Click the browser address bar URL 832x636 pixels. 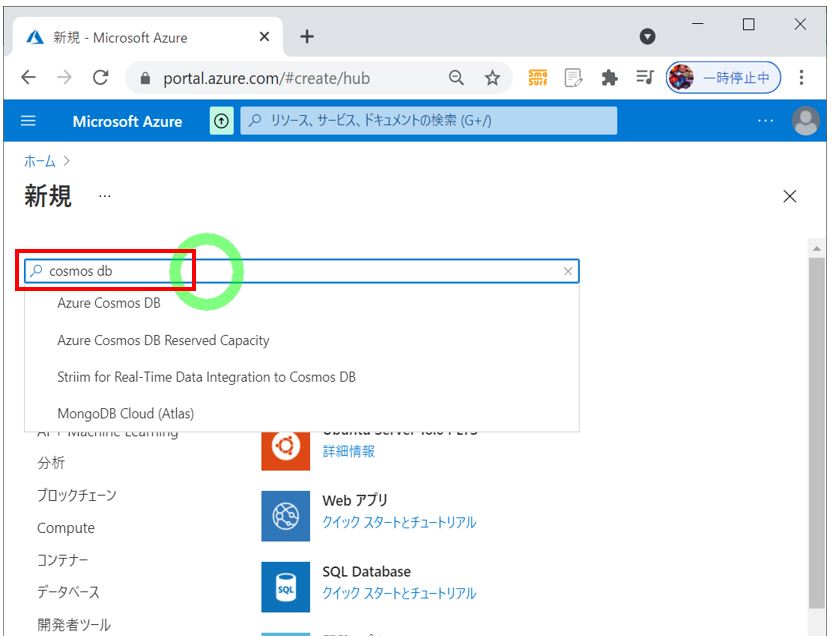[x=266, y=79]
